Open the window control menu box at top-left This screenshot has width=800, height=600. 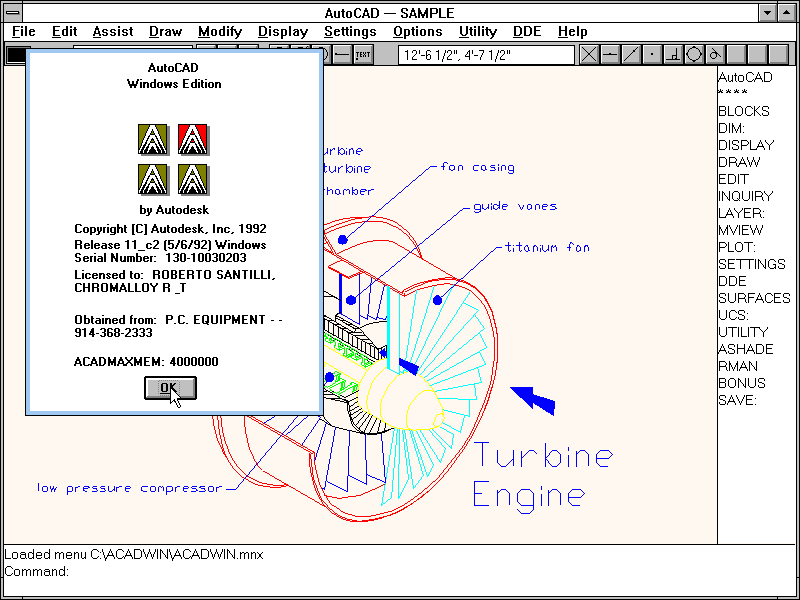coord(13,12)
